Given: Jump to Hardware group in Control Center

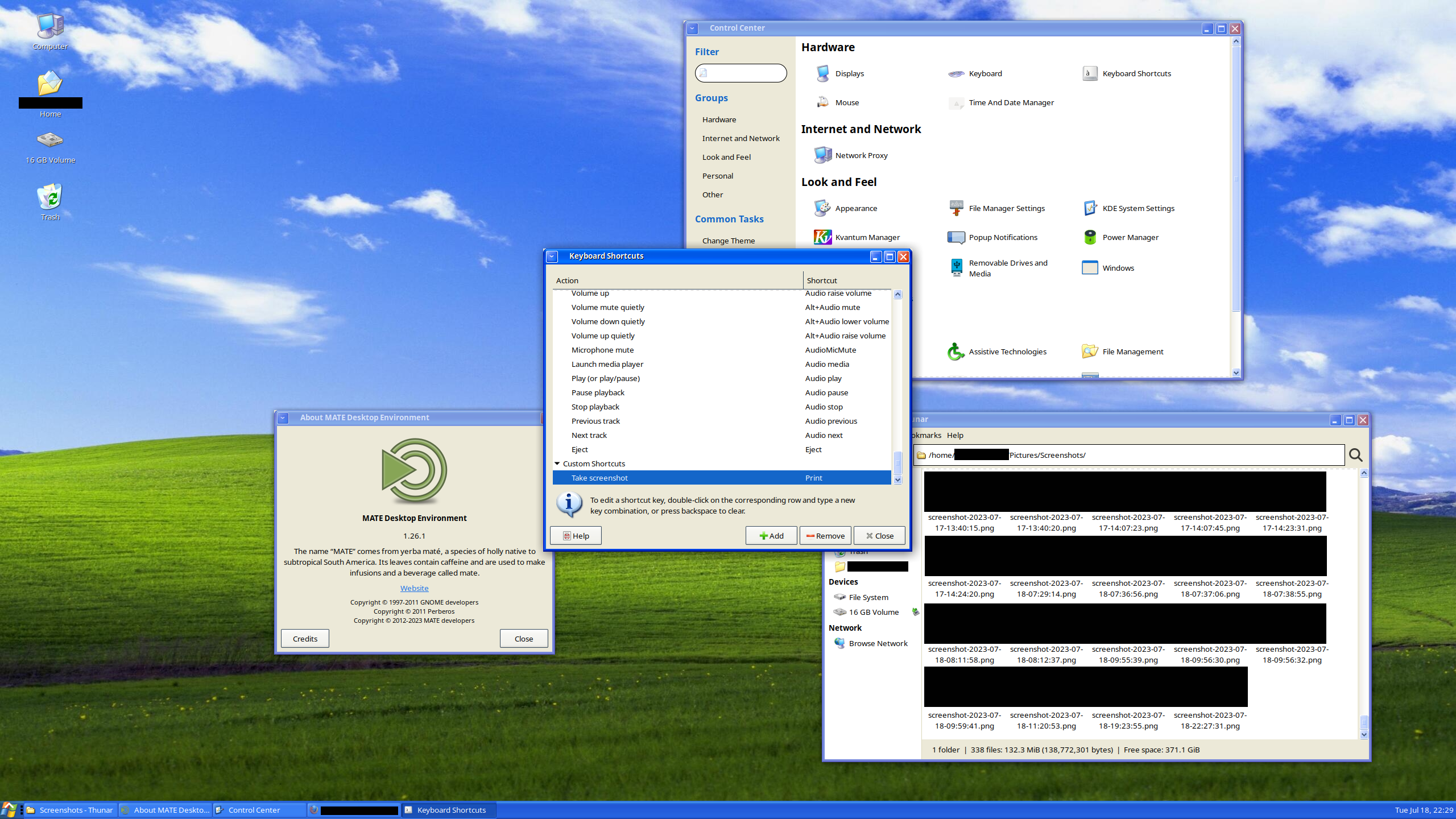Looking at the screenshot, I should pyautogui.click(x=719, y=119).
